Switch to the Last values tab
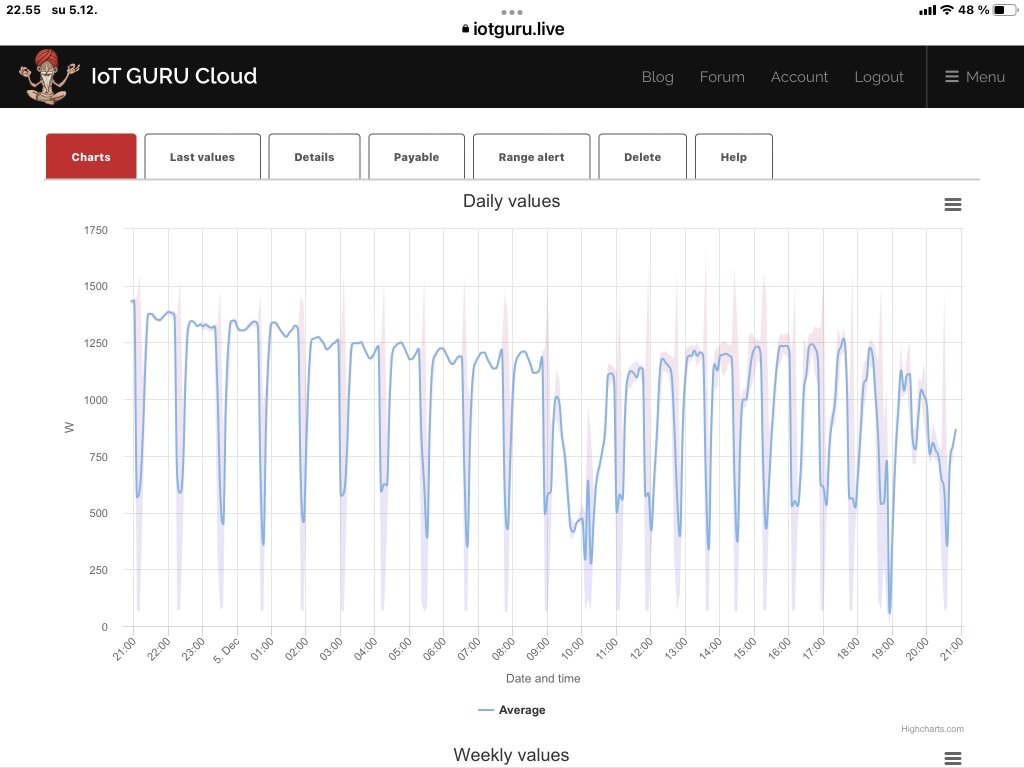Screen dimensions: 1024x768 click(202, 157)
